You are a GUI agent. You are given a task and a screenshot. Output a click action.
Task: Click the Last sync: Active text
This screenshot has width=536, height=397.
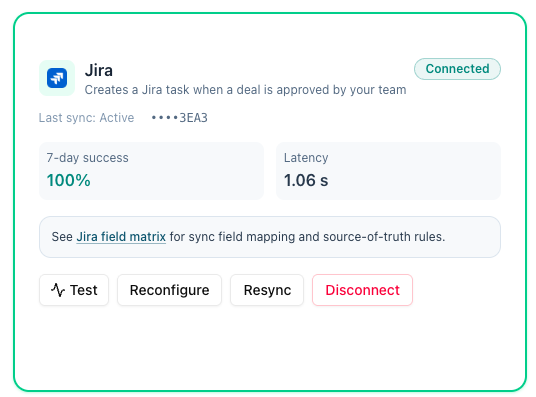click(x=86, y=118)
